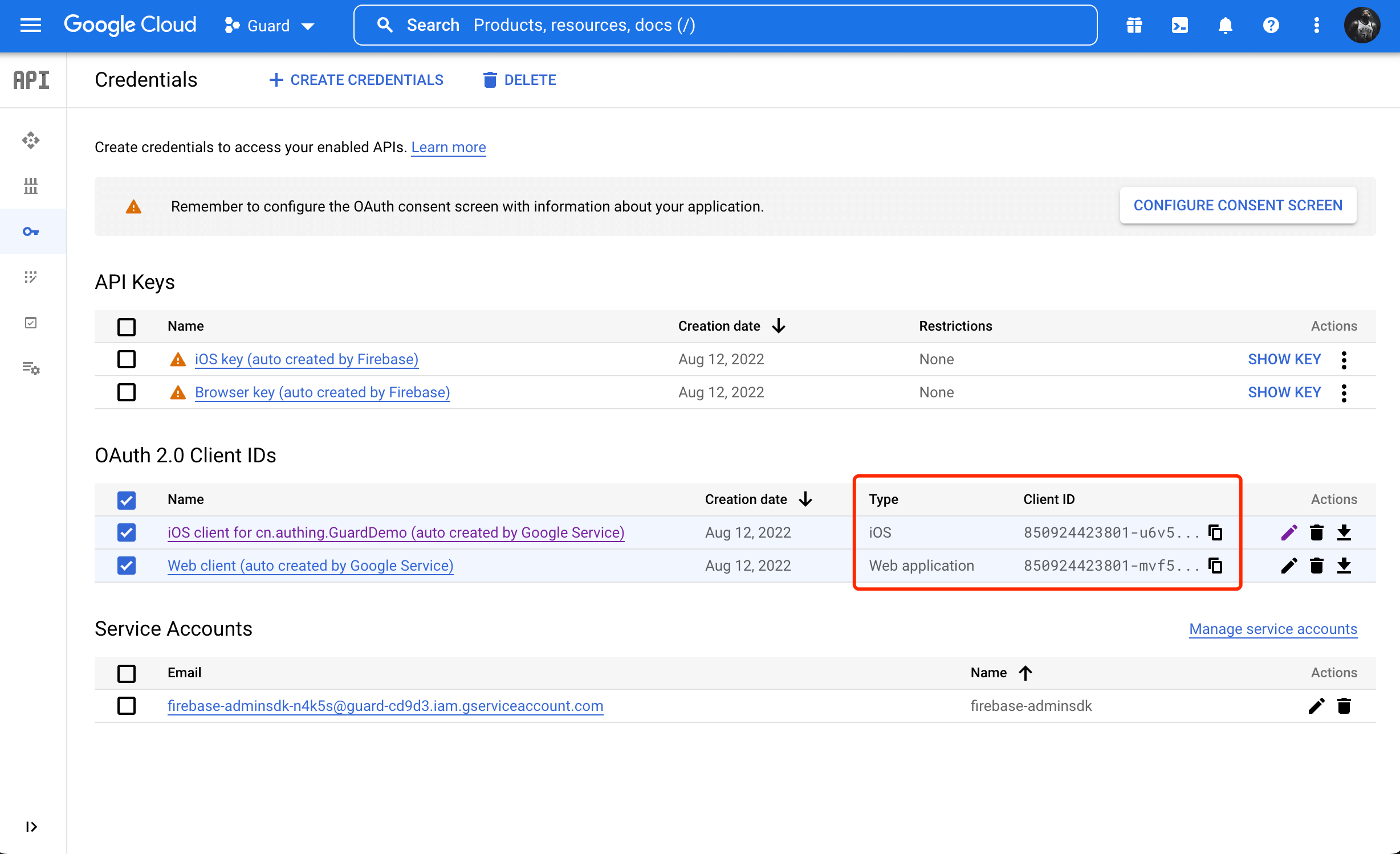
Task: Download the Web client JSON
Action: pyautogui.click(x=1344, y=566)
